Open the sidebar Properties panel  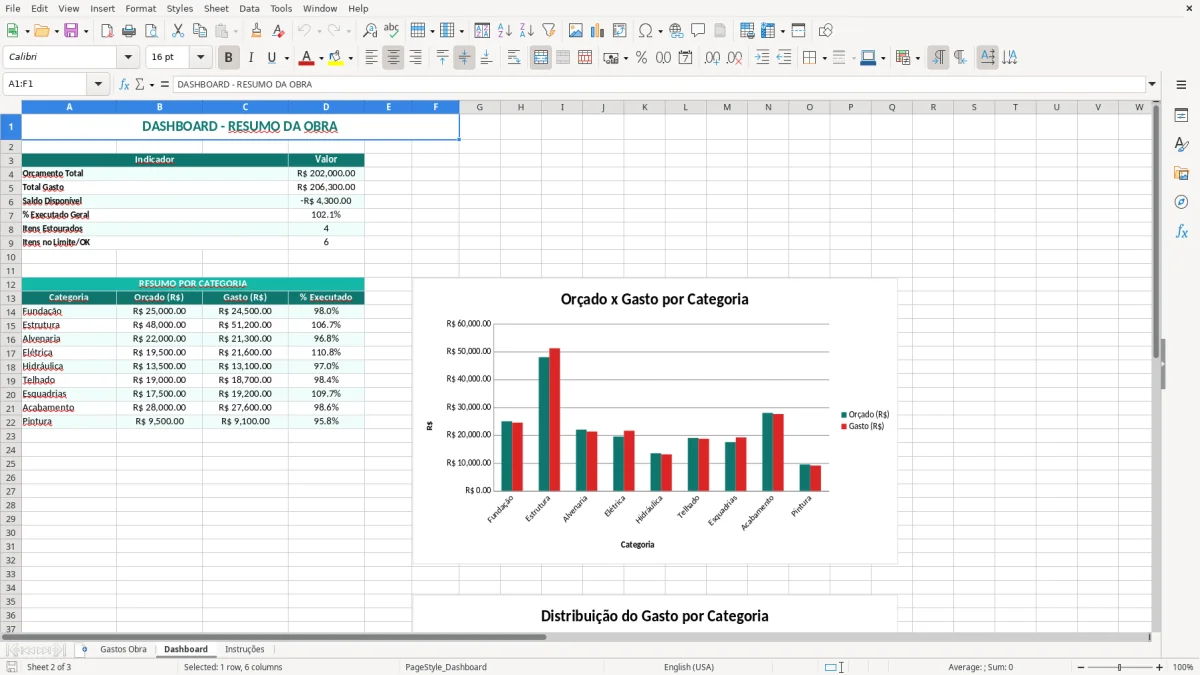click(1181, 116)
